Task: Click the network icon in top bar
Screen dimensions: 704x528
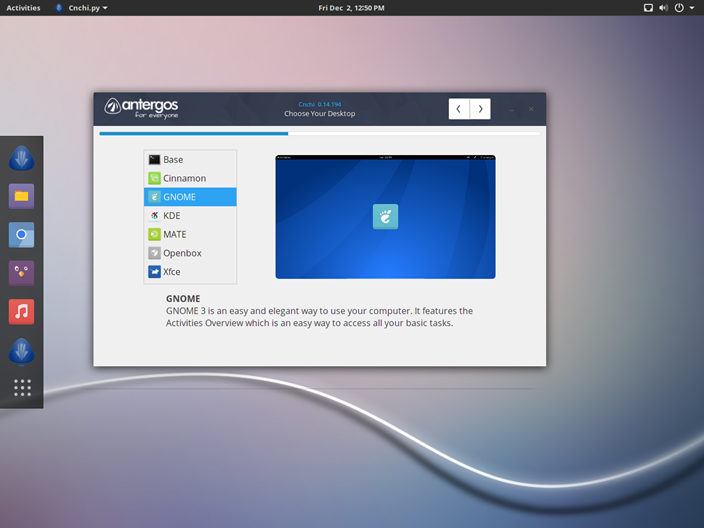Action: (648, 8)
